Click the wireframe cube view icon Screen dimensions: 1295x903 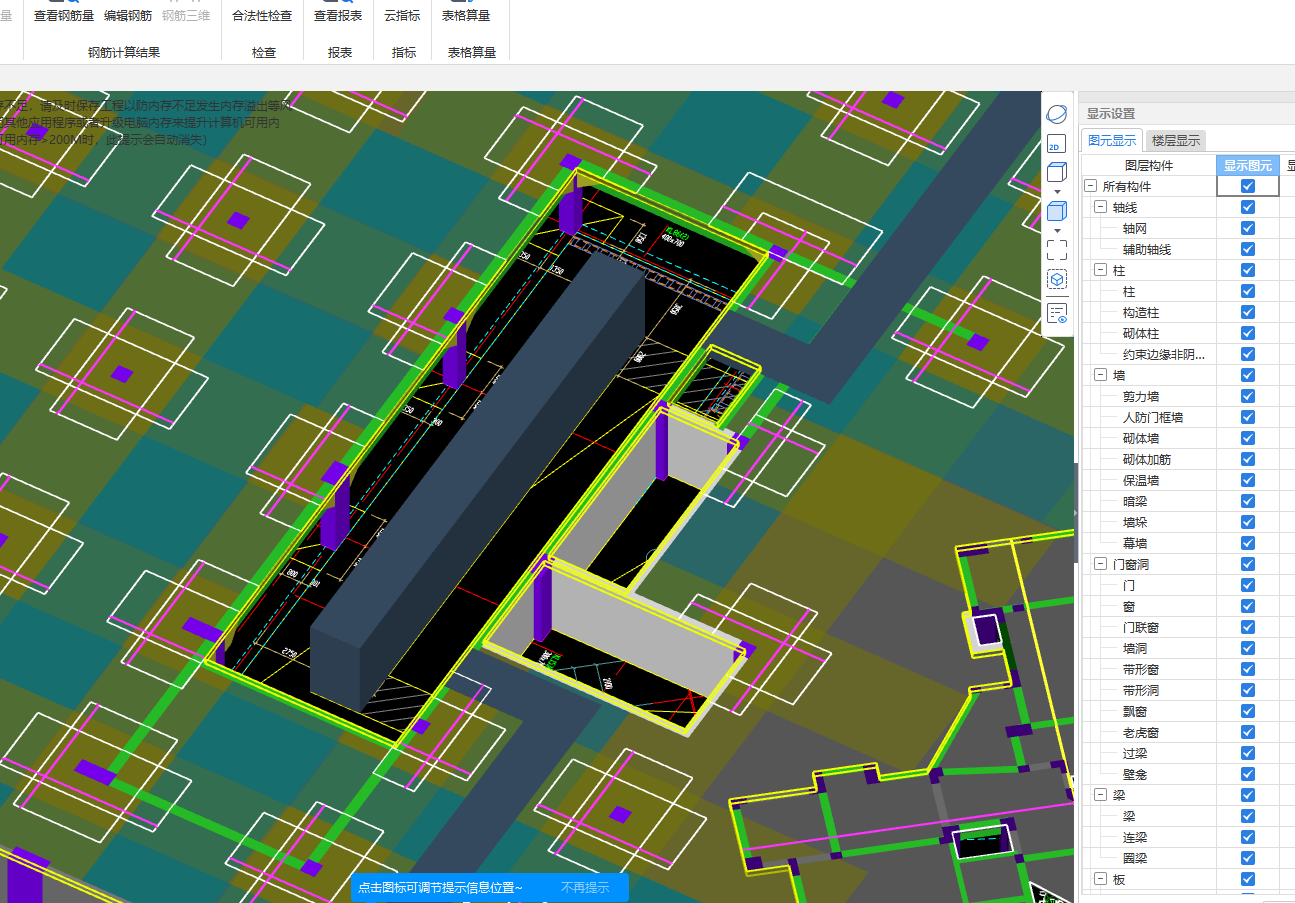coord(1056,172)
